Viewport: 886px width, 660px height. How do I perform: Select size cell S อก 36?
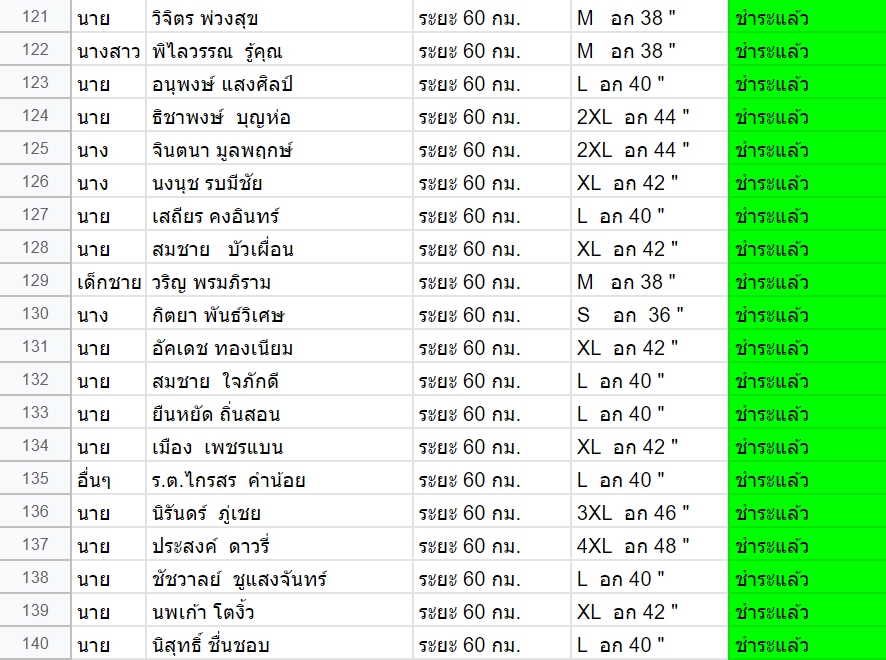tap(649, 313)
